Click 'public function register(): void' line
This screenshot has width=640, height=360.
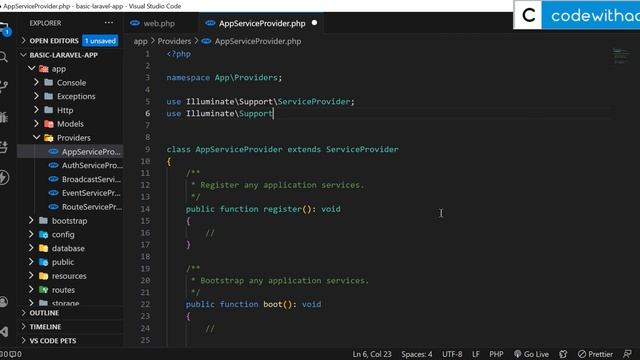(x=263, y=209)
